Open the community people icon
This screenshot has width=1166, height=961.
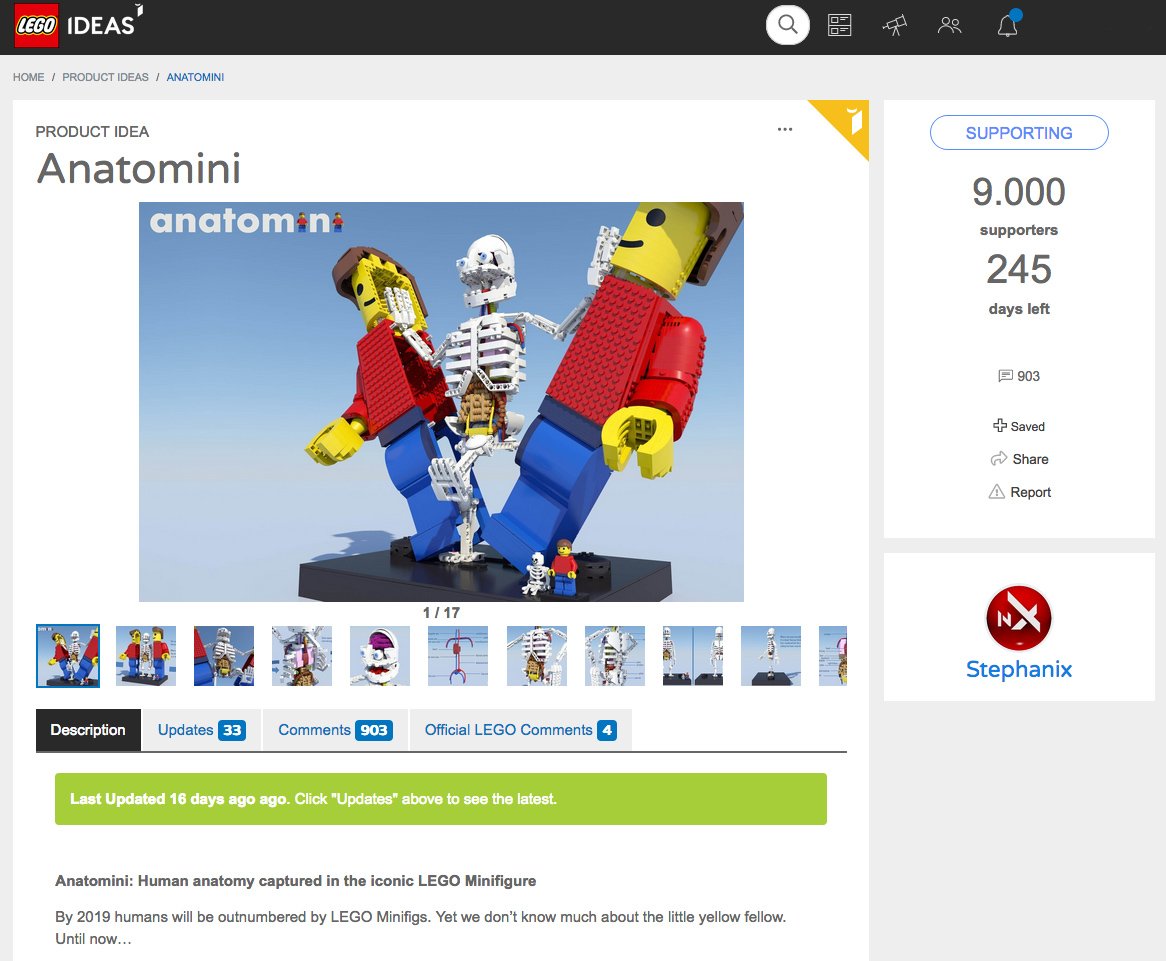pyautogui.click(x=950, y=25)
